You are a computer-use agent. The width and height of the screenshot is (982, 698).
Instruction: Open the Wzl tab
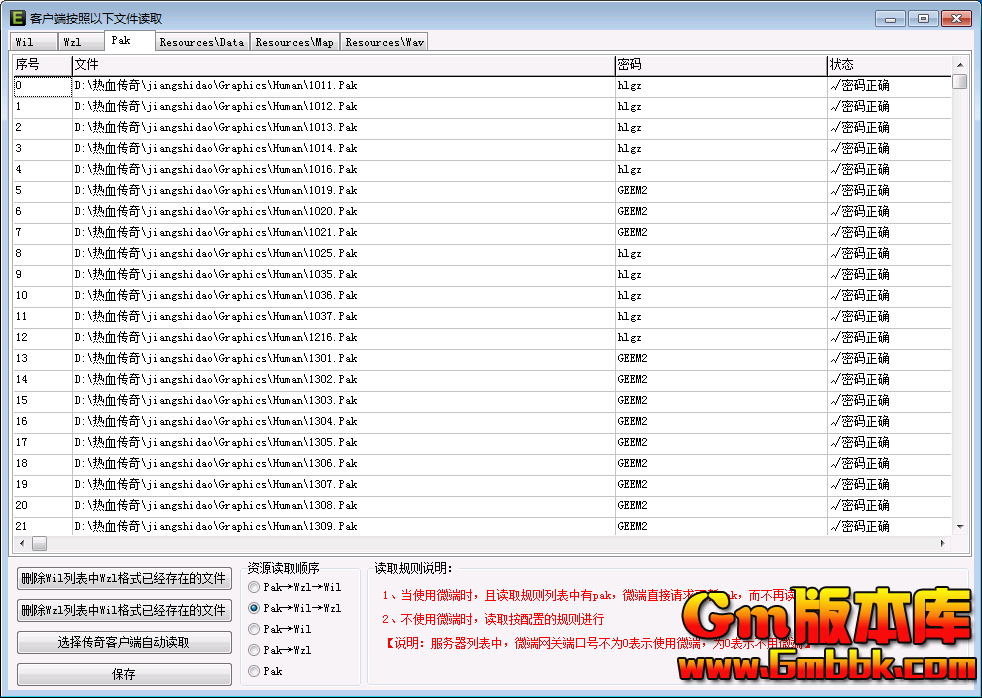tap(73, 42)
